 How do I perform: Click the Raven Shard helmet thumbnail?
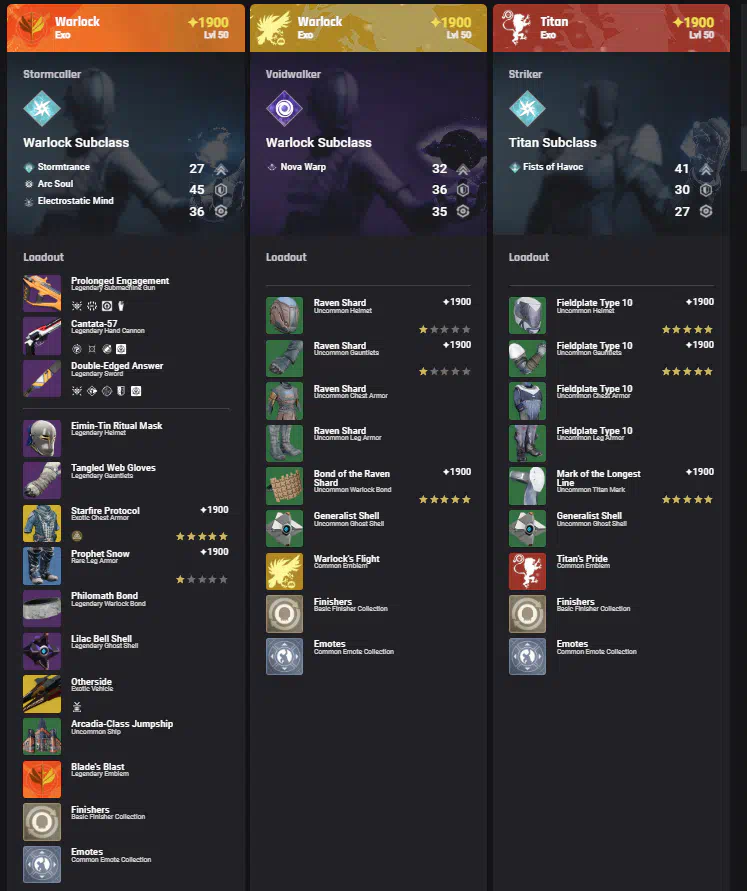pos(285,315)
